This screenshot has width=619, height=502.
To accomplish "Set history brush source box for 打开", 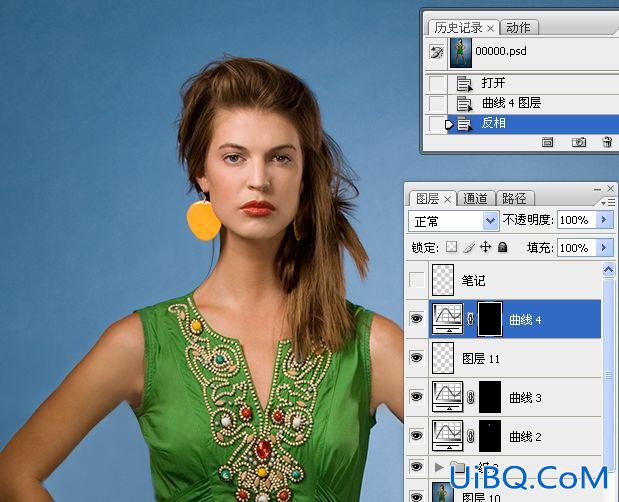I will click(x=437, y=83).
